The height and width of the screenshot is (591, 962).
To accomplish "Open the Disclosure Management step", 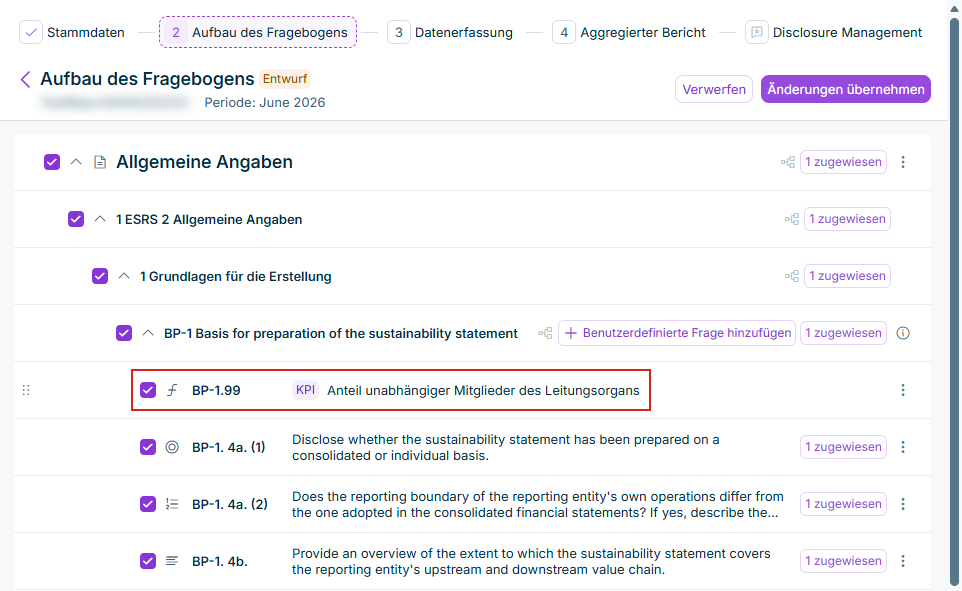I will click(x=834, y=33).
